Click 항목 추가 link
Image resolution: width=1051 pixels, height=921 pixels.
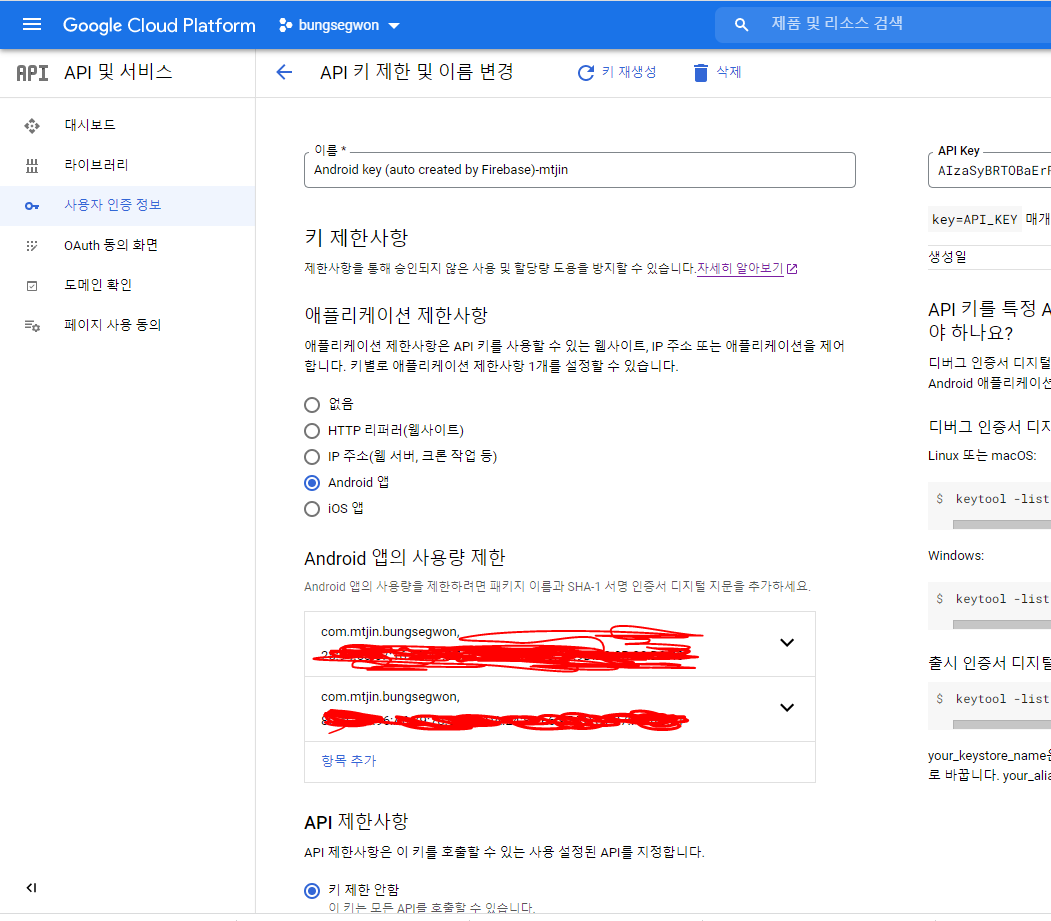[349, 761]
